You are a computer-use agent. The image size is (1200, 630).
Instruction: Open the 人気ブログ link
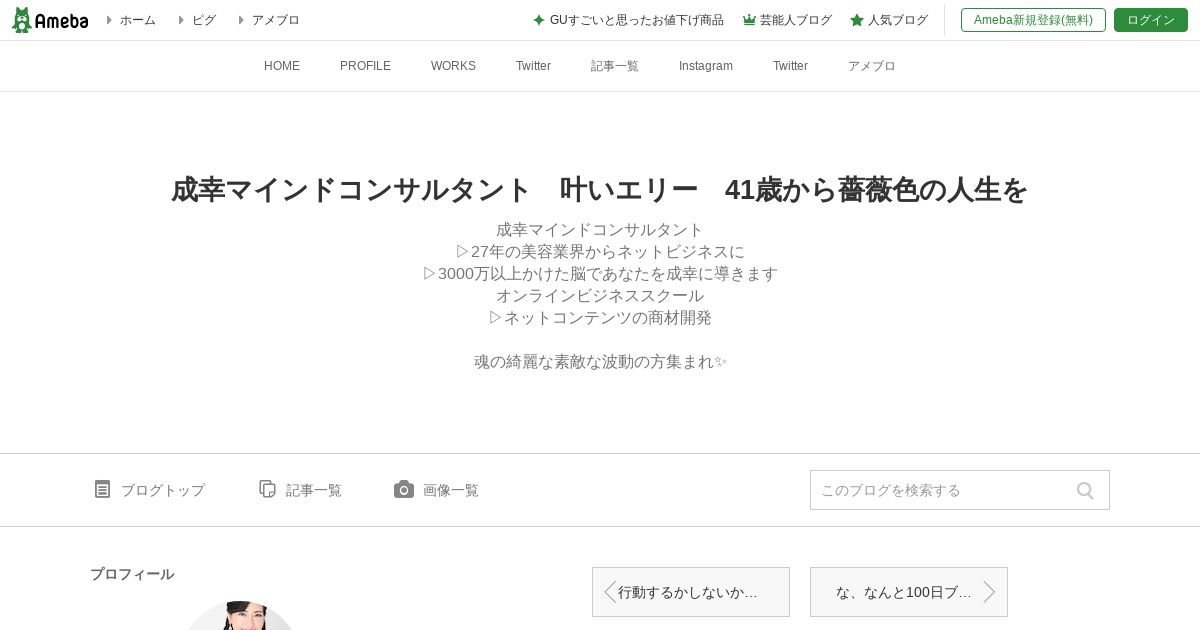898,20
